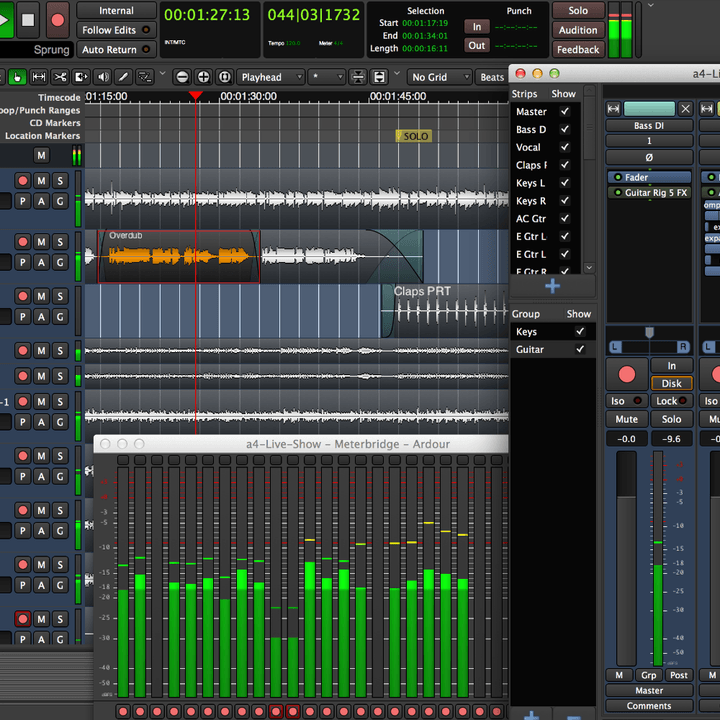Click the Bass DI strip name button
The image size is (720, 720).
(649, 126)
